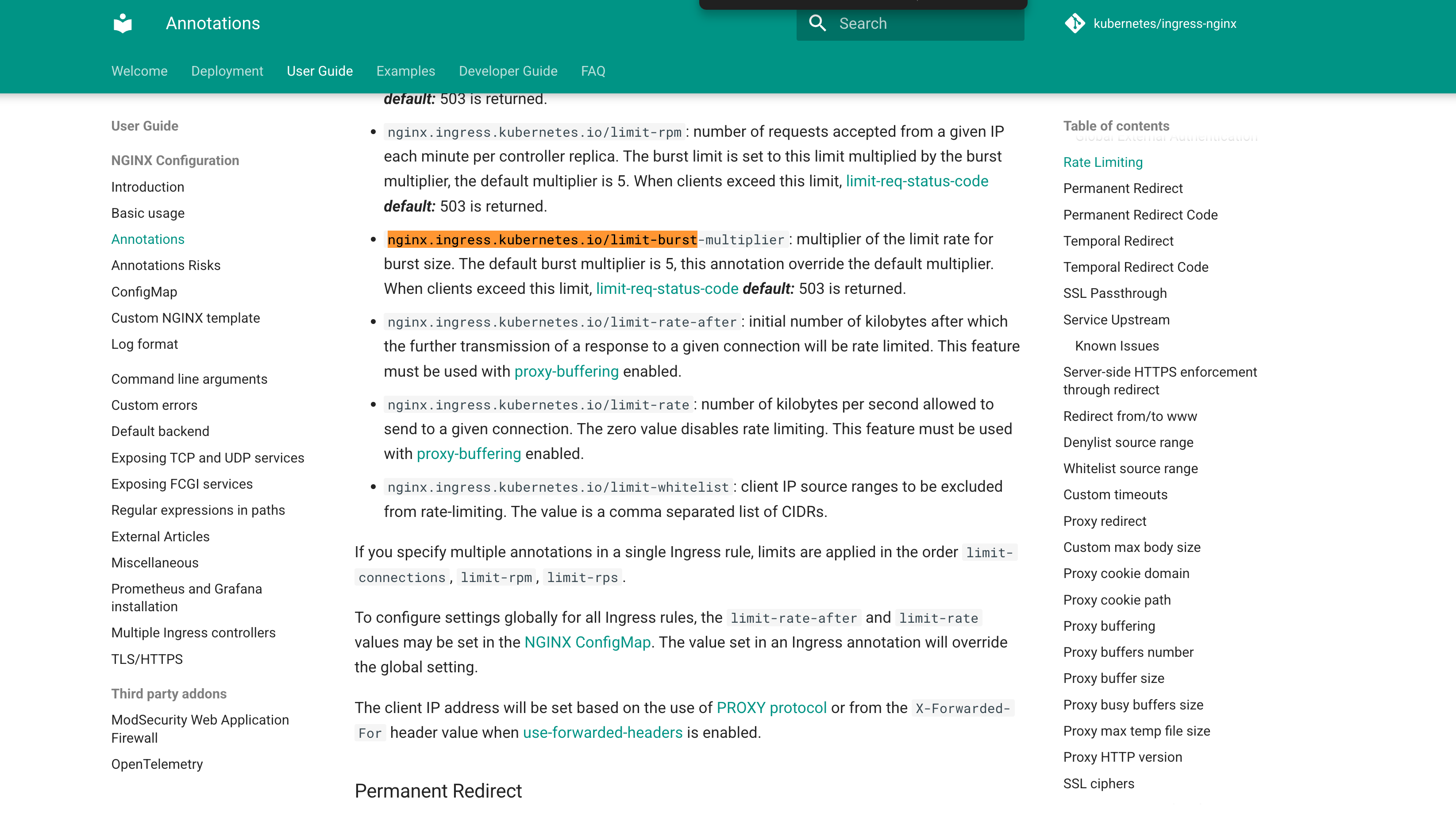Open the FAQ tab
This screenshot has width=1456, height=825.
tap(593, 71)
